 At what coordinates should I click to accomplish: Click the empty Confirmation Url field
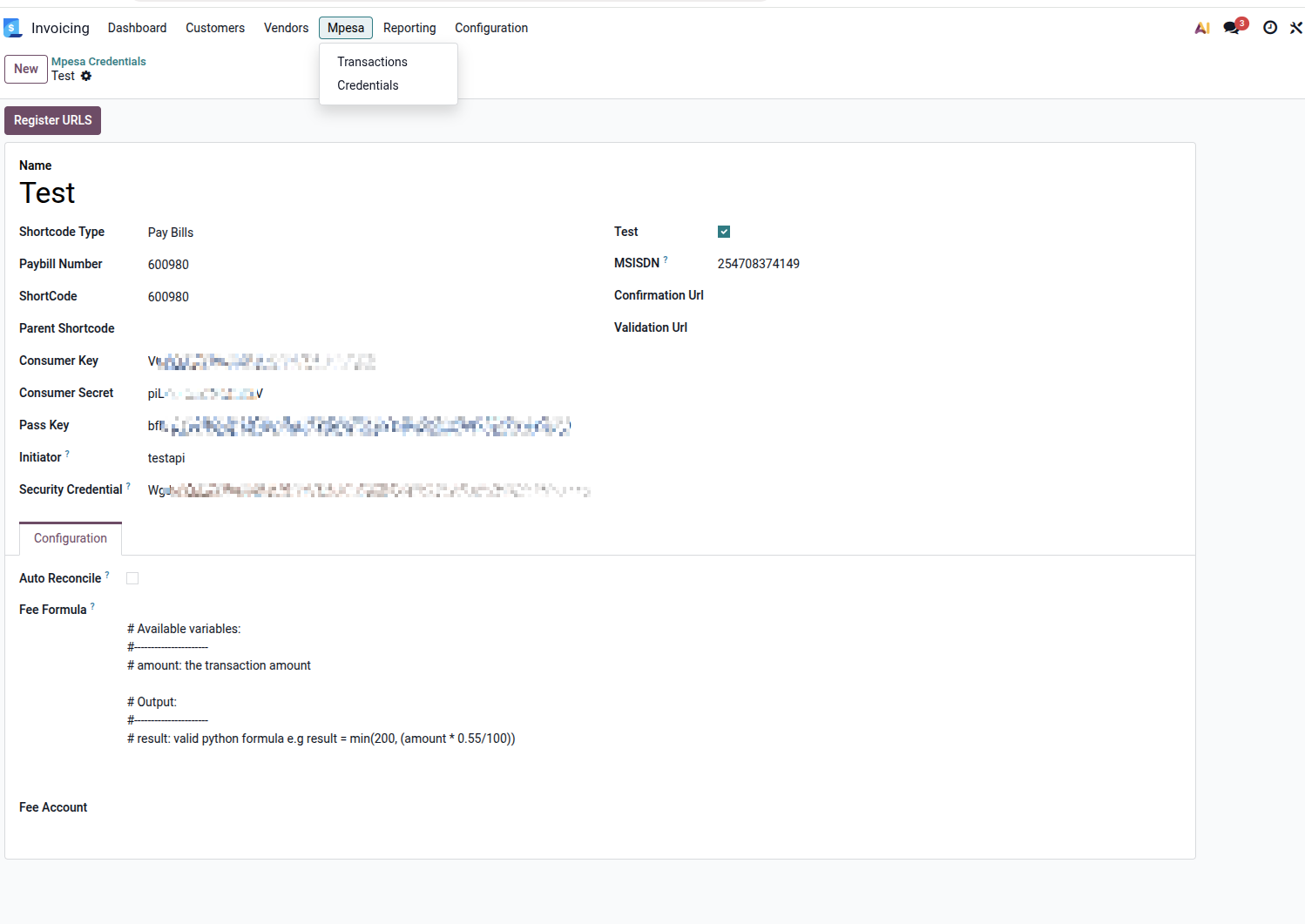tap(949, 296)
